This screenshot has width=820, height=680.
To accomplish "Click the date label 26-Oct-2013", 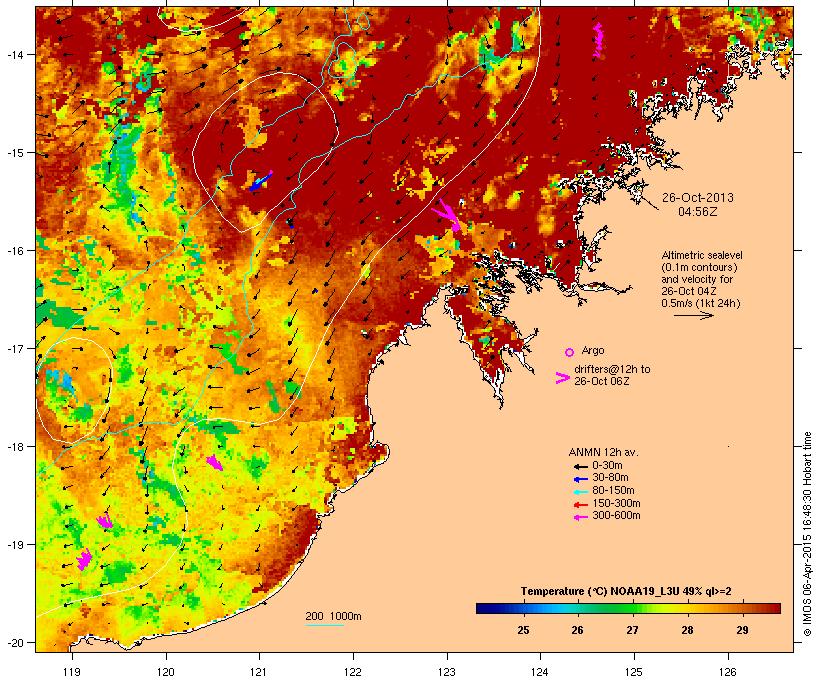I will [698, 198].
